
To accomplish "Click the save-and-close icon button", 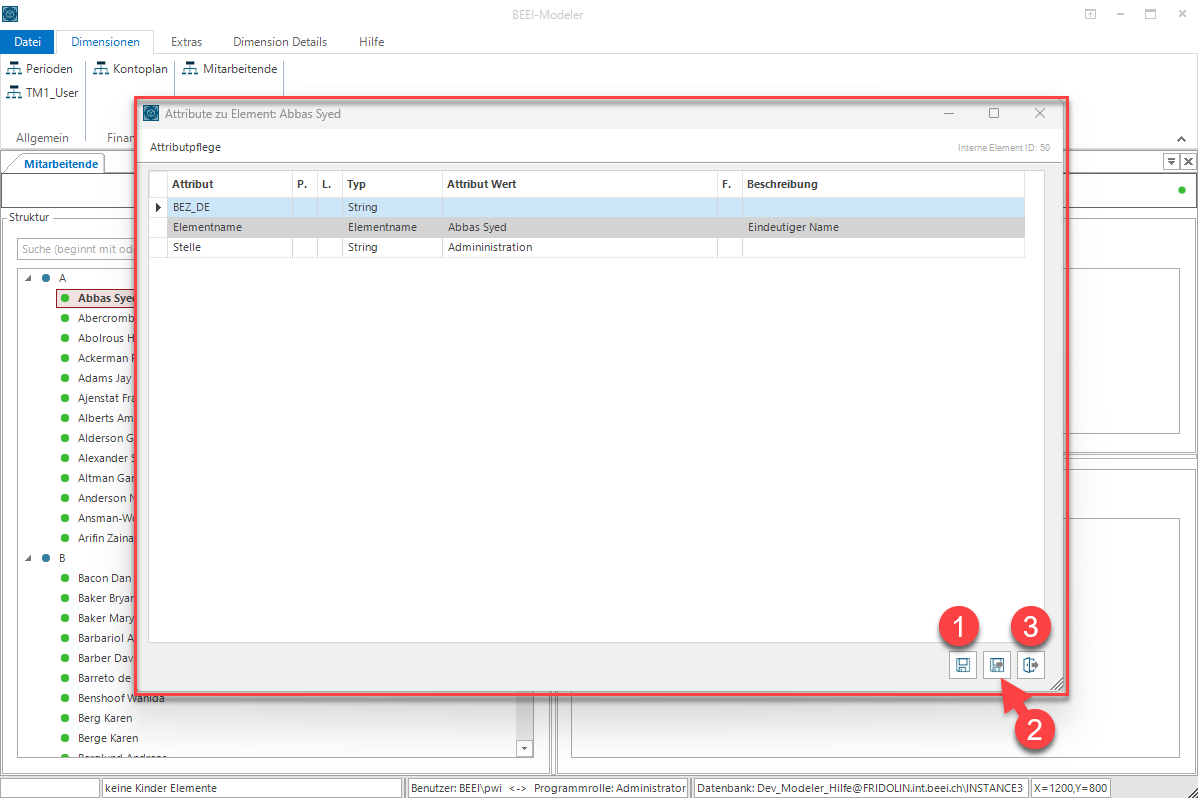I will coord(996,665).
